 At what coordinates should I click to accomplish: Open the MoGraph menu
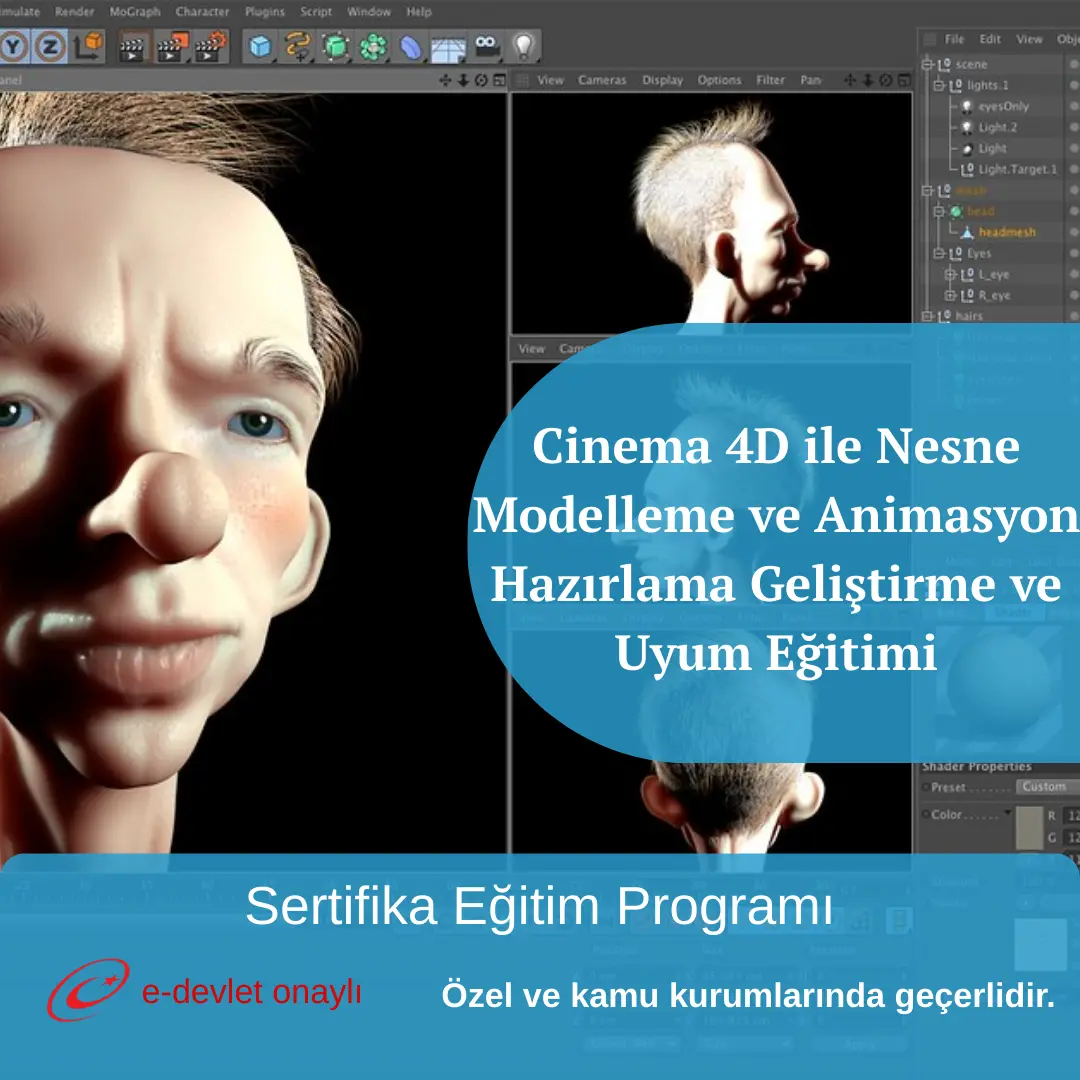(135, 12)
